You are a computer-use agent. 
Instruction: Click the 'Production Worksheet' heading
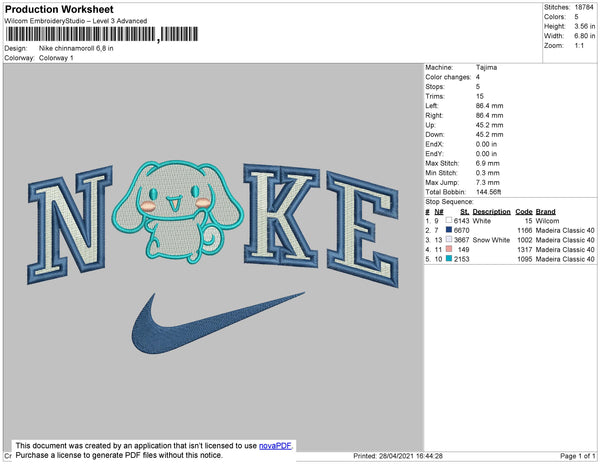click(x=59, y=9)
